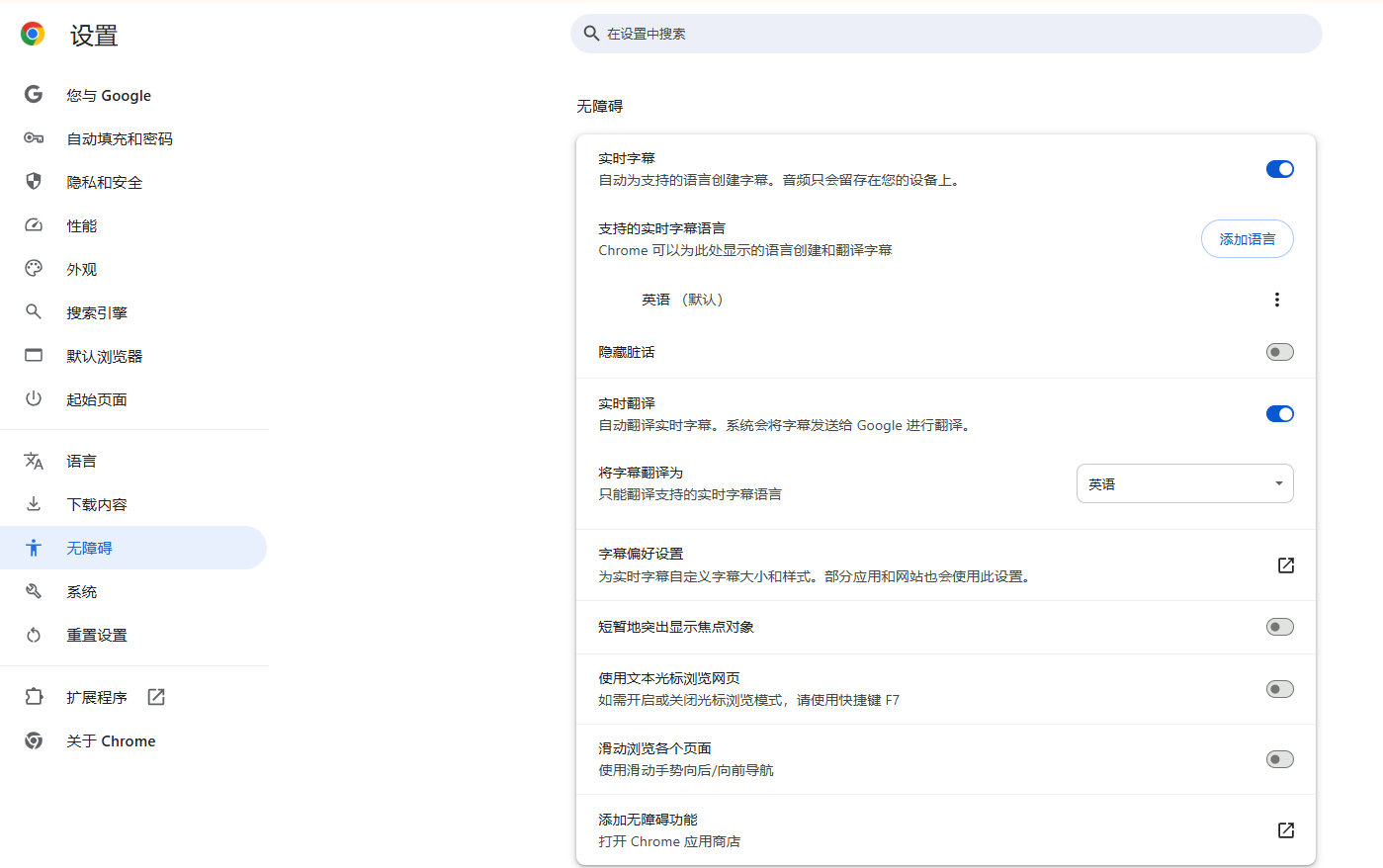Open 字幕偏好设置 external link icon
Screen dimensions: 1383x868
pyautogui.click(x=1286, y=565)
